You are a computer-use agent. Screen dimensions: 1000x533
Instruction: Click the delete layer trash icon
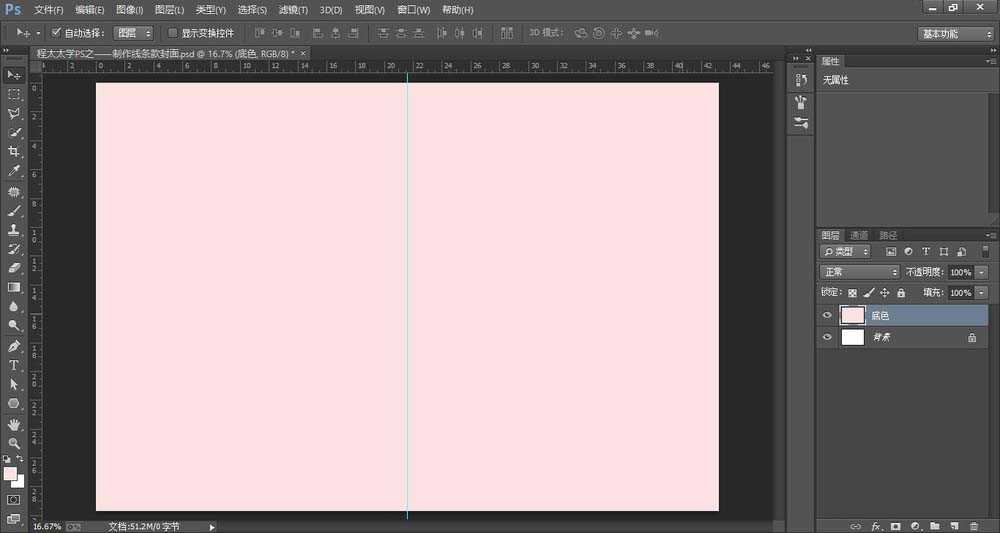point(973,525)
